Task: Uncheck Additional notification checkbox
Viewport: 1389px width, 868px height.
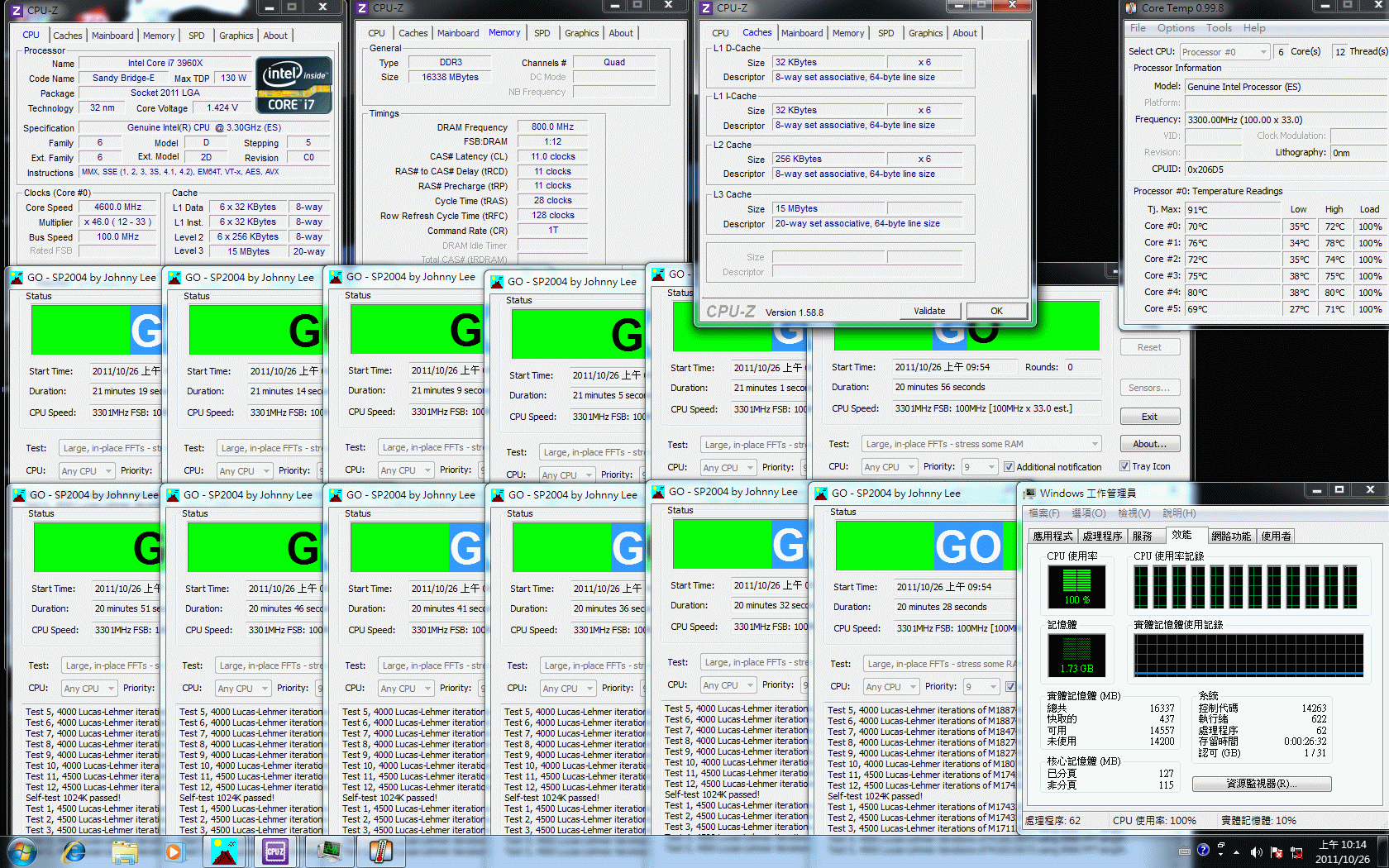Action: 1009,467
